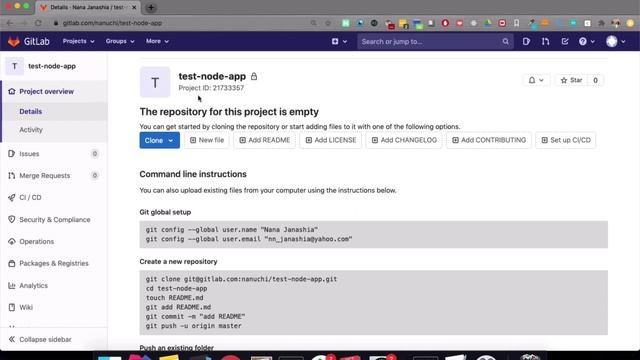Screen dimensions: 640x360
Task: Open Operations in sidebar
Action: [x=36, y=242]
